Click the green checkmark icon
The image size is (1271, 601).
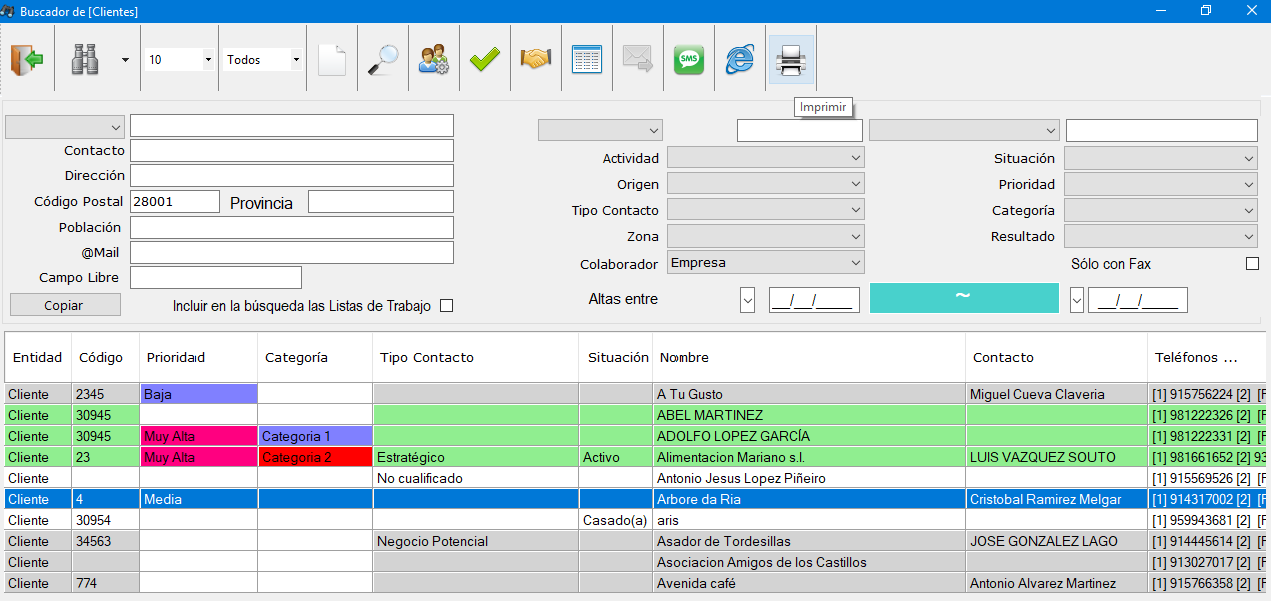coord(485,60)
